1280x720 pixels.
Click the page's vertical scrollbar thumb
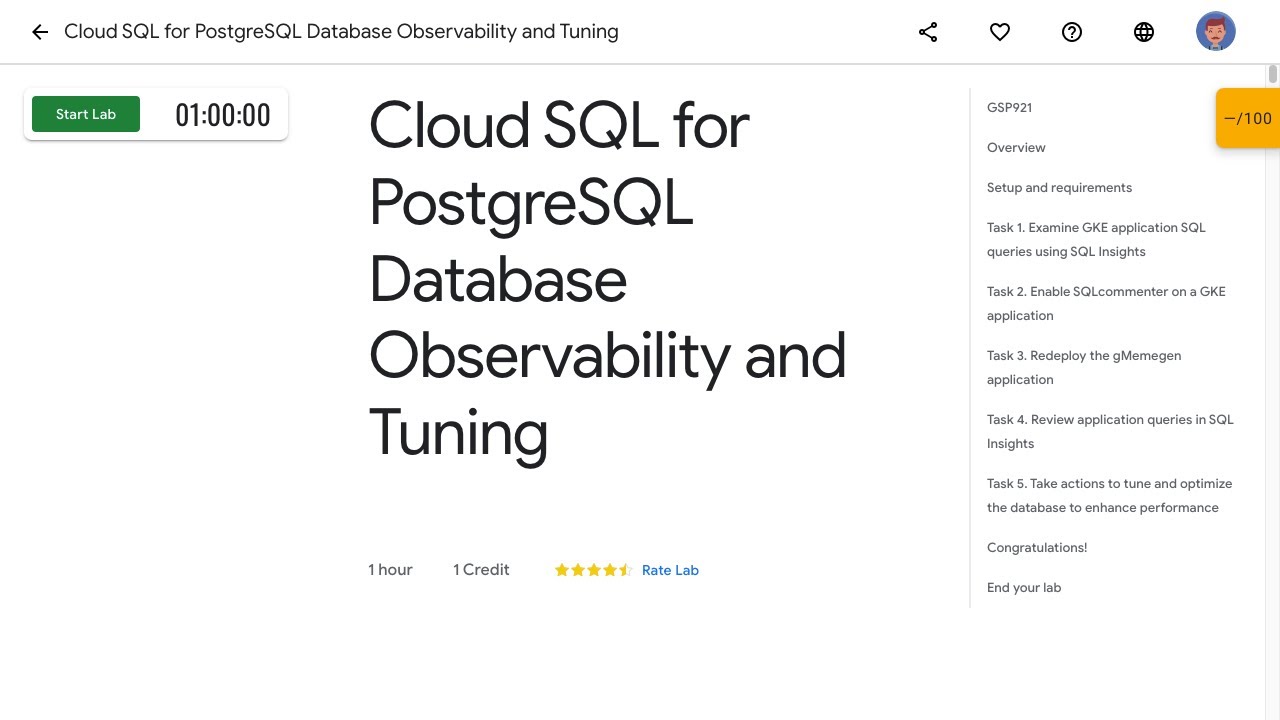[1273, 74]
